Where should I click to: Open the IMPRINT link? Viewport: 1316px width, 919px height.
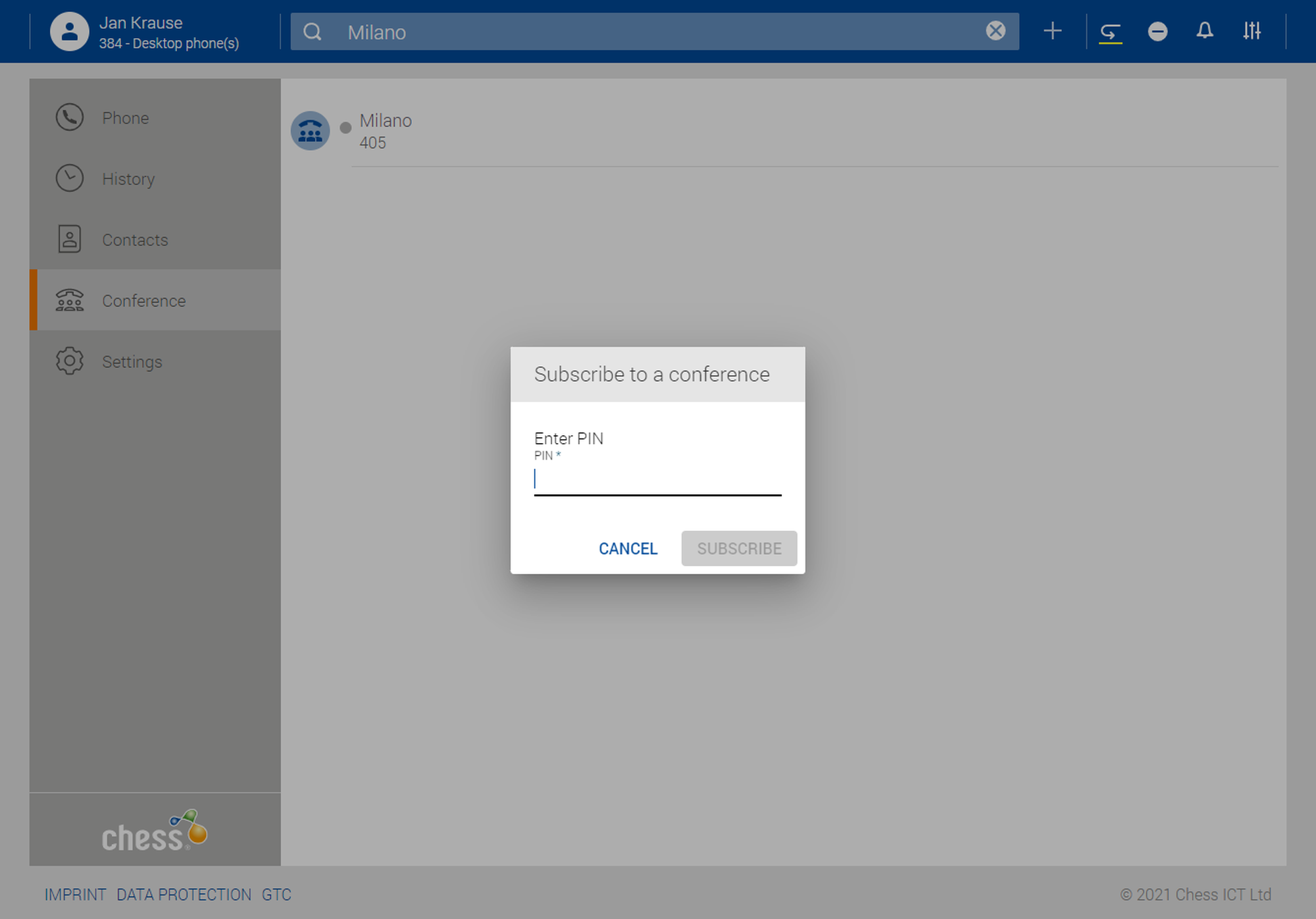(x=75, y=895)
